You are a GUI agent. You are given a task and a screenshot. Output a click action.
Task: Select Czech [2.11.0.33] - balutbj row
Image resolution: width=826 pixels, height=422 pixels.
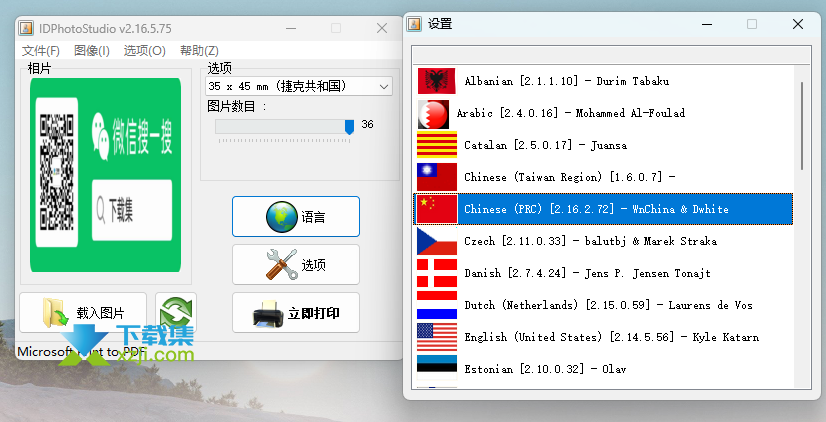(x=603, y=241)
